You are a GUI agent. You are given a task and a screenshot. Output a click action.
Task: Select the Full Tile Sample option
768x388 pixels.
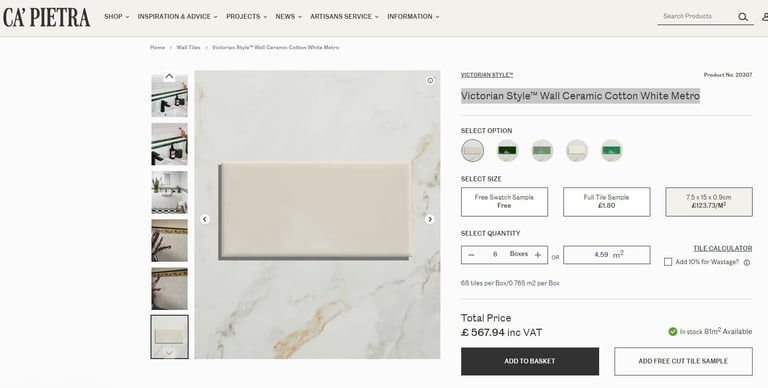click(x=606, y=201)
